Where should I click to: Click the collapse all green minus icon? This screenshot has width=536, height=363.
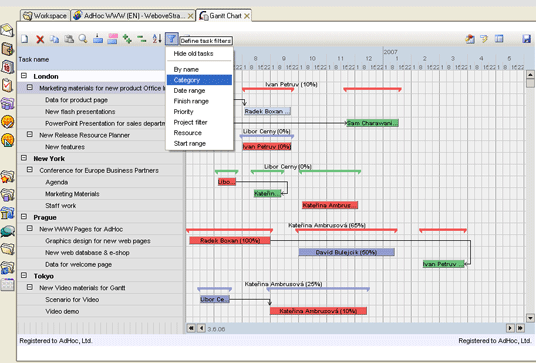[142, 39]
